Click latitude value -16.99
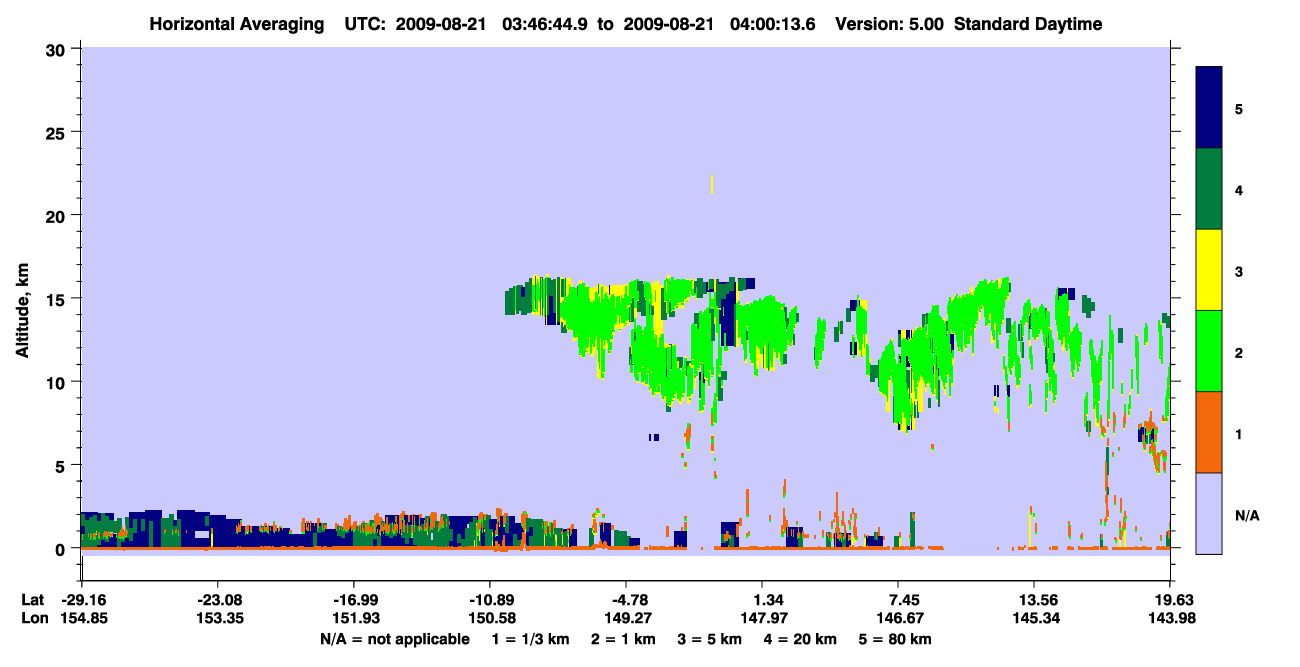Screen dimensions: 1300x667 (353, 600)
